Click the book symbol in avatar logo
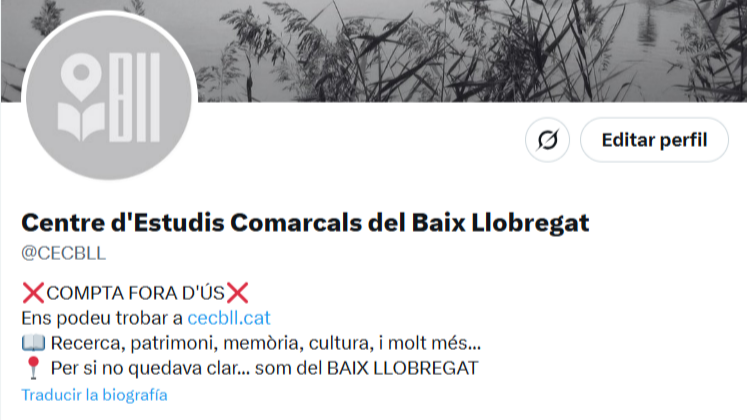 [x=81, y=122]
